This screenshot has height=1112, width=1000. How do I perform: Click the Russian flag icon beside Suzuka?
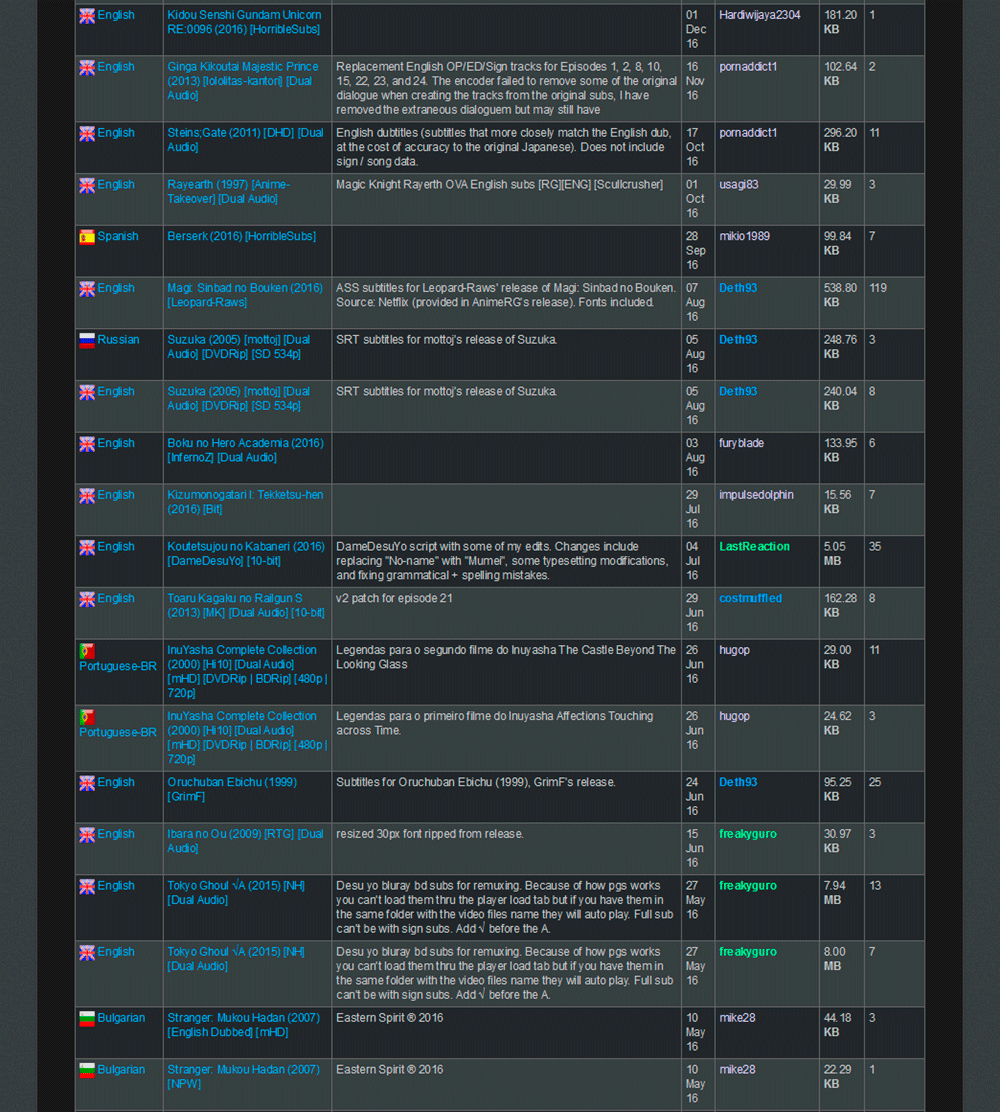pos(87,340)
